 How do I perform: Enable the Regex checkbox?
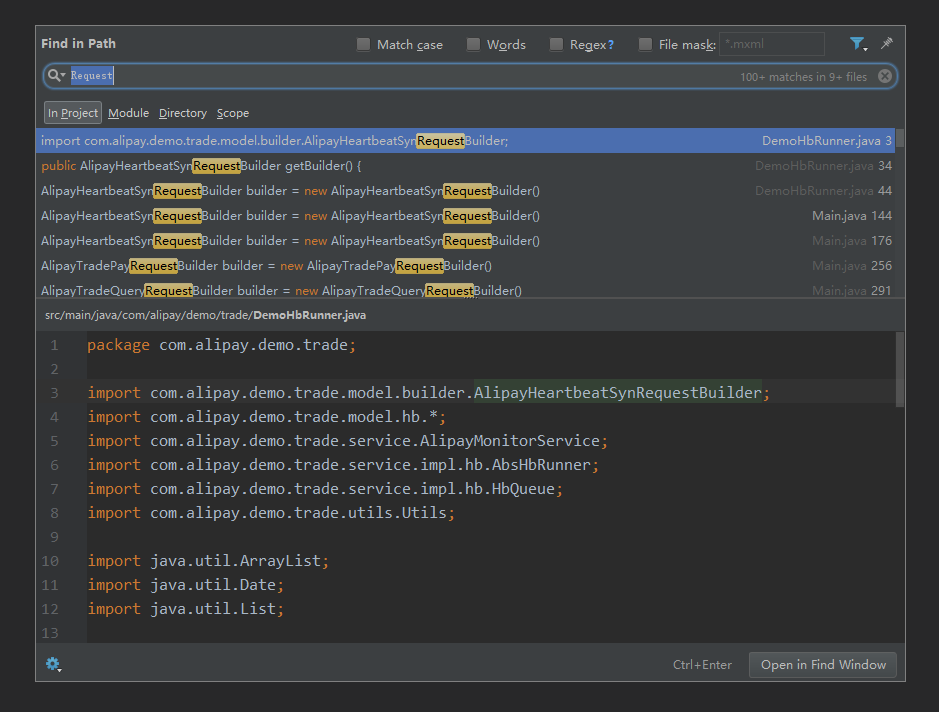(556, 44)
